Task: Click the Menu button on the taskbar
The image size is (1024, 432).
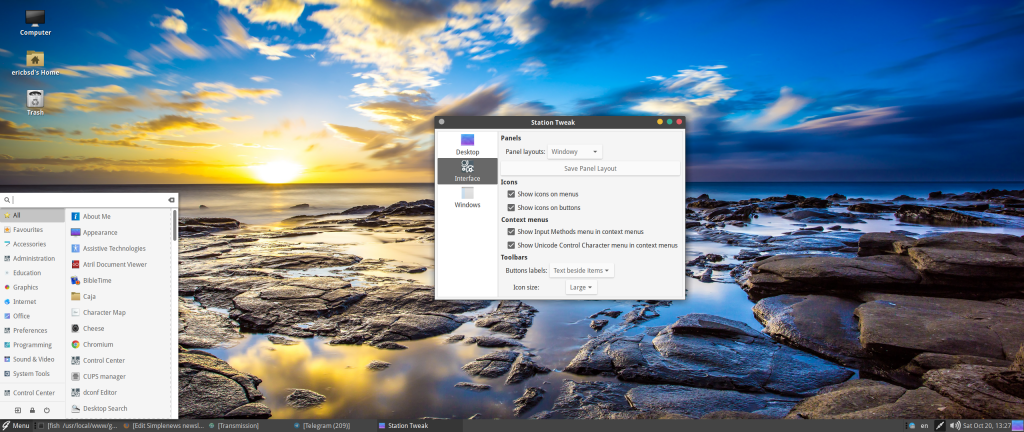Action: point(16,426)
